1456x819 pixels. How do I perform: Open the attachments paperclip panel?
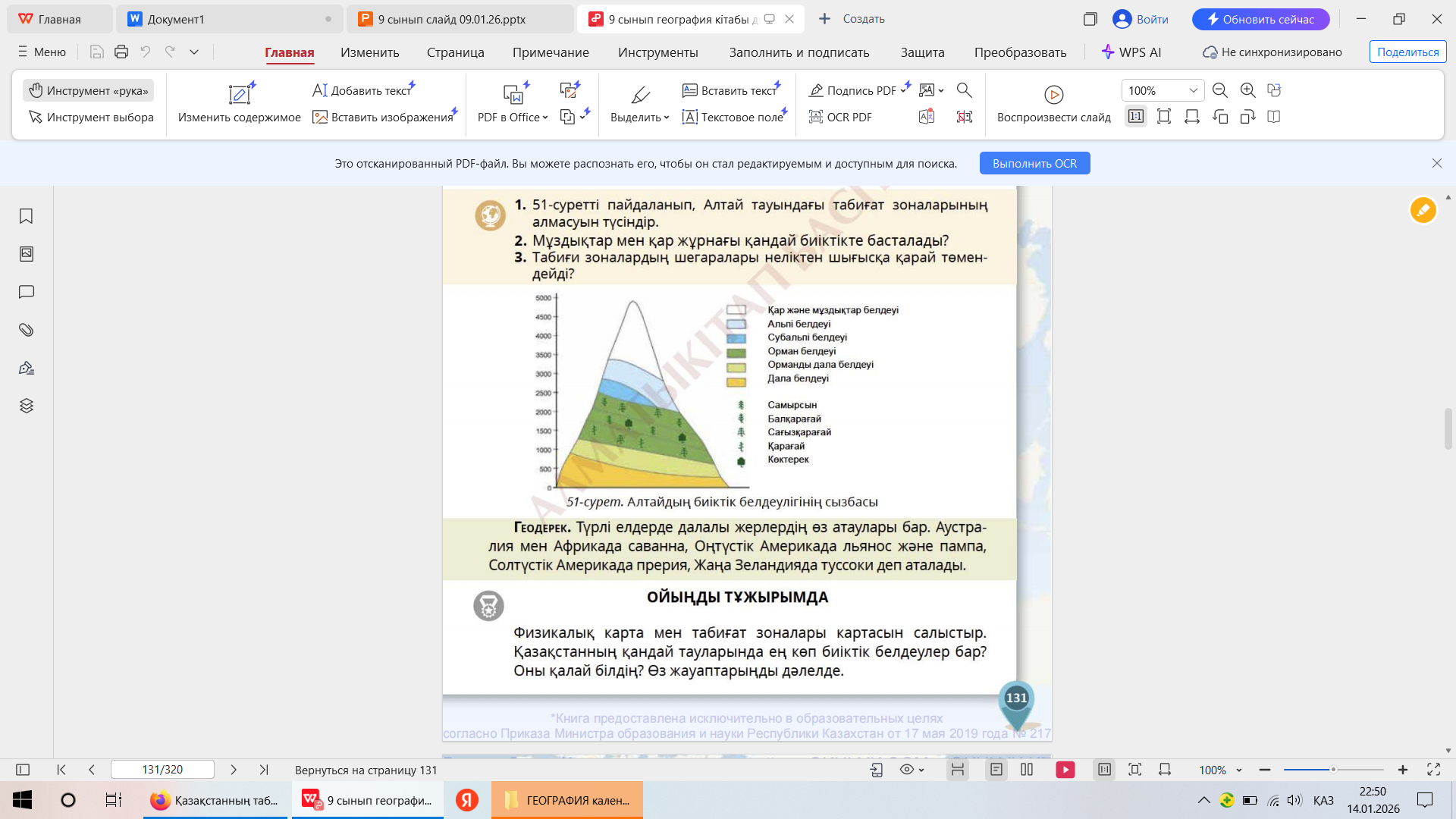[26, 330]
